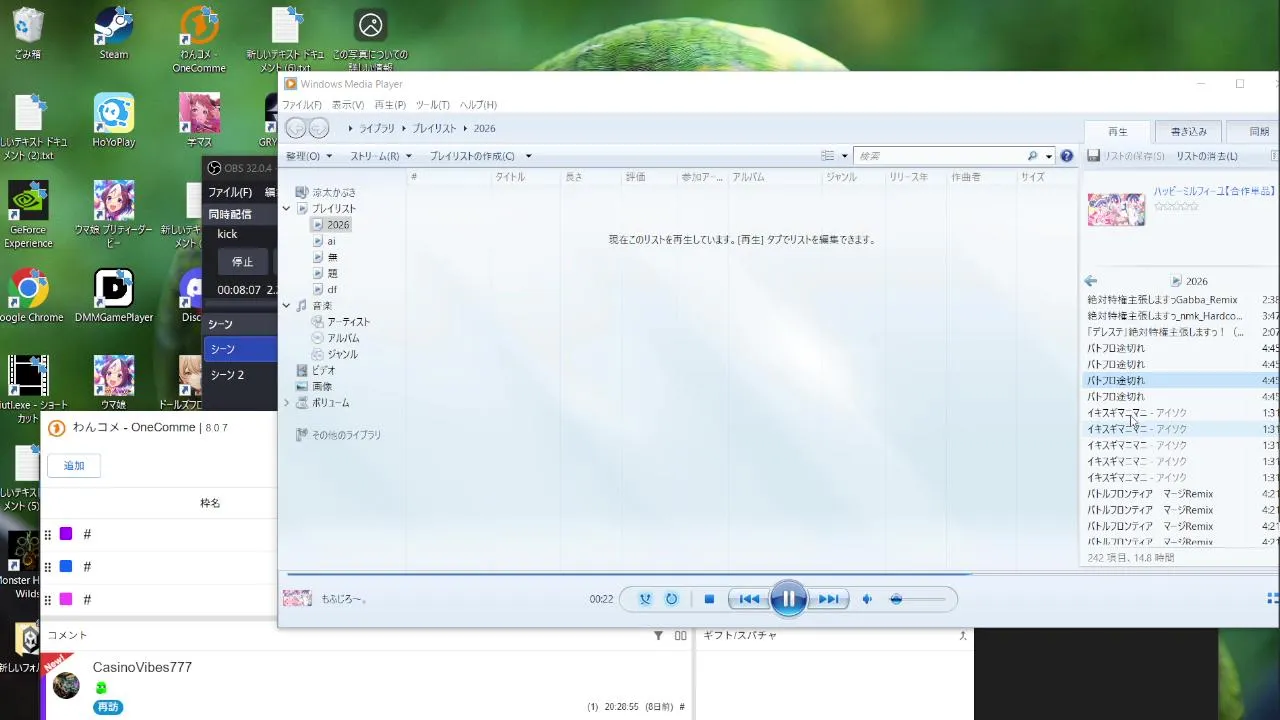Open Media Player help icon
Viewport: 1280px width, 720px height.
[x=1066, y=156]
